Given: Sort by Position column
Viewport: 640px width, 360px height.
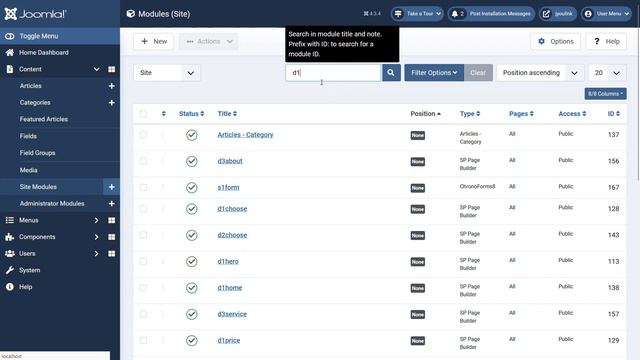Looking at the screenshot, I should 425,113.
